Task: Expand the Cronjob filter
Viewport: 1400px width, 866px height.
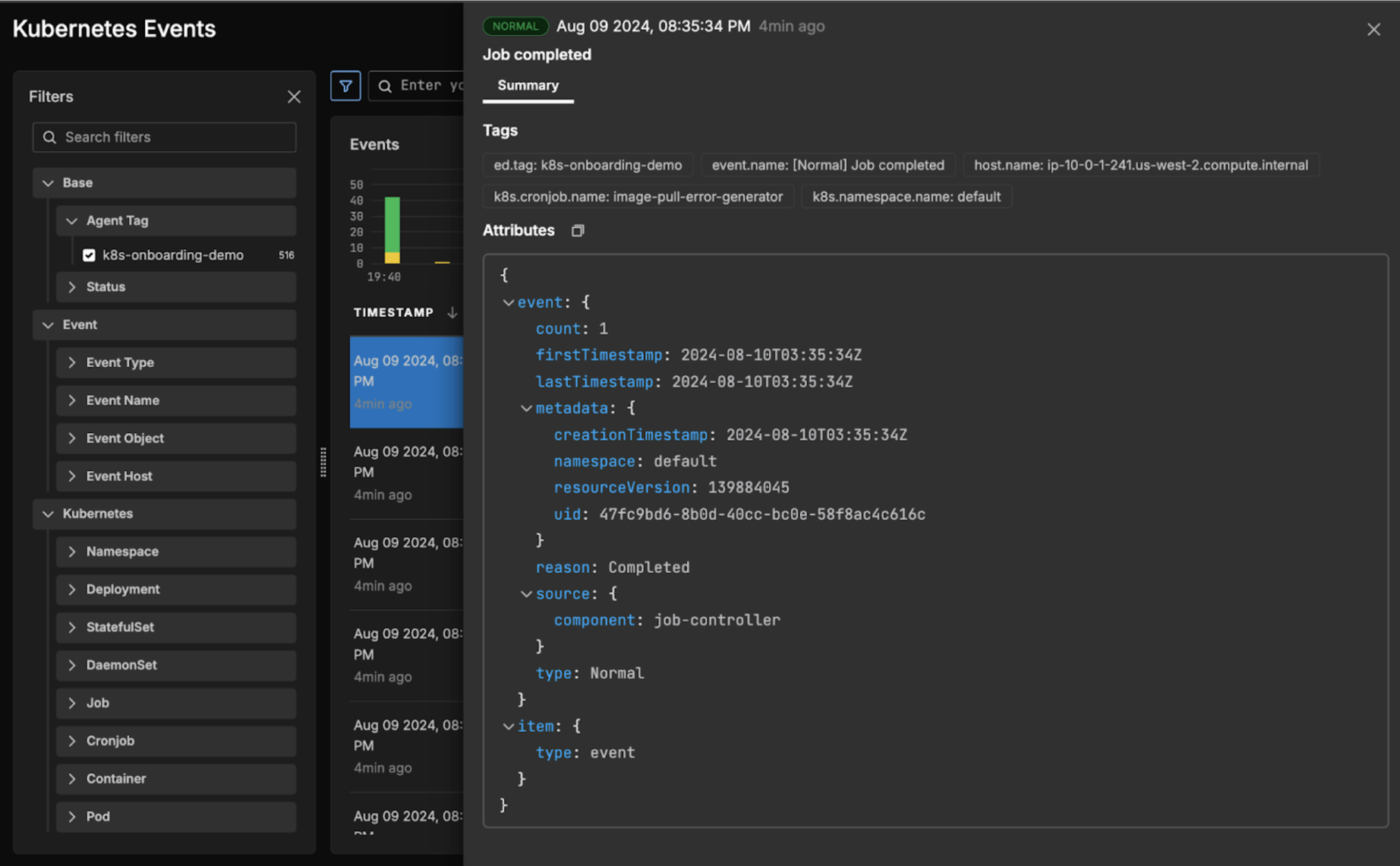Action: [72, 740]
